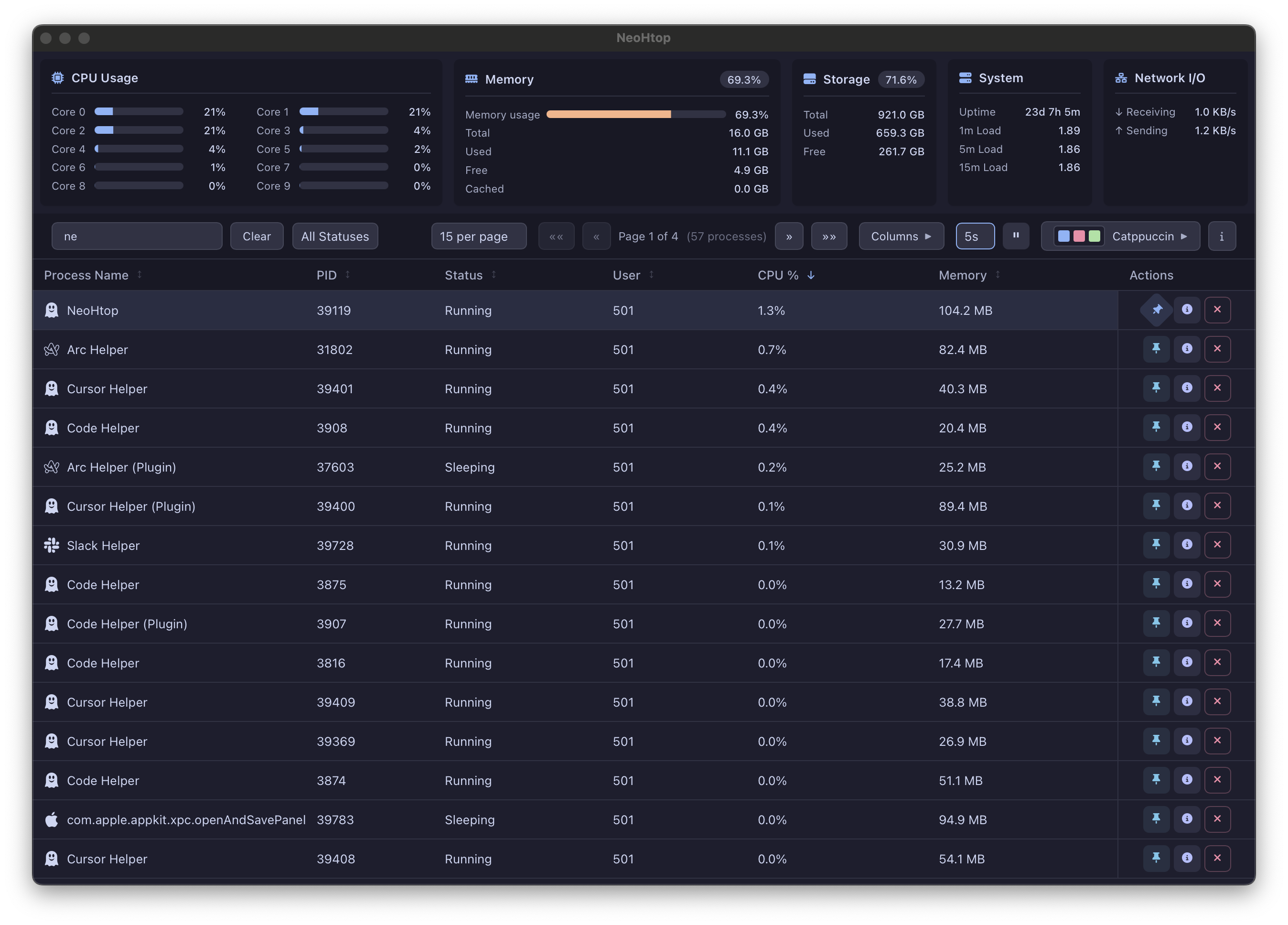The height and width of the screenshot is (925, 1288).
Task: Show info for NeoHtop process
Action: (x=1187, y=310)
